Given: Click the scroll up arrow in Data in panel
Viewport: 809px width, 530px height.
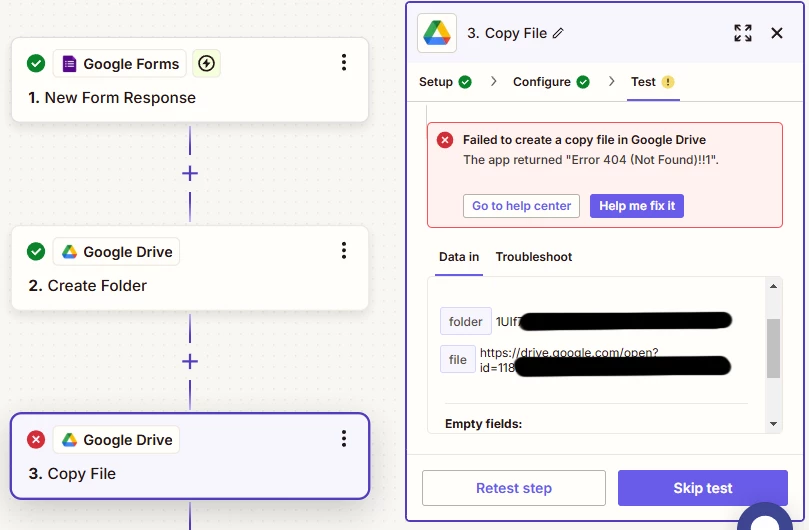Looking at the screenshot, I should [x=773, y=286].
